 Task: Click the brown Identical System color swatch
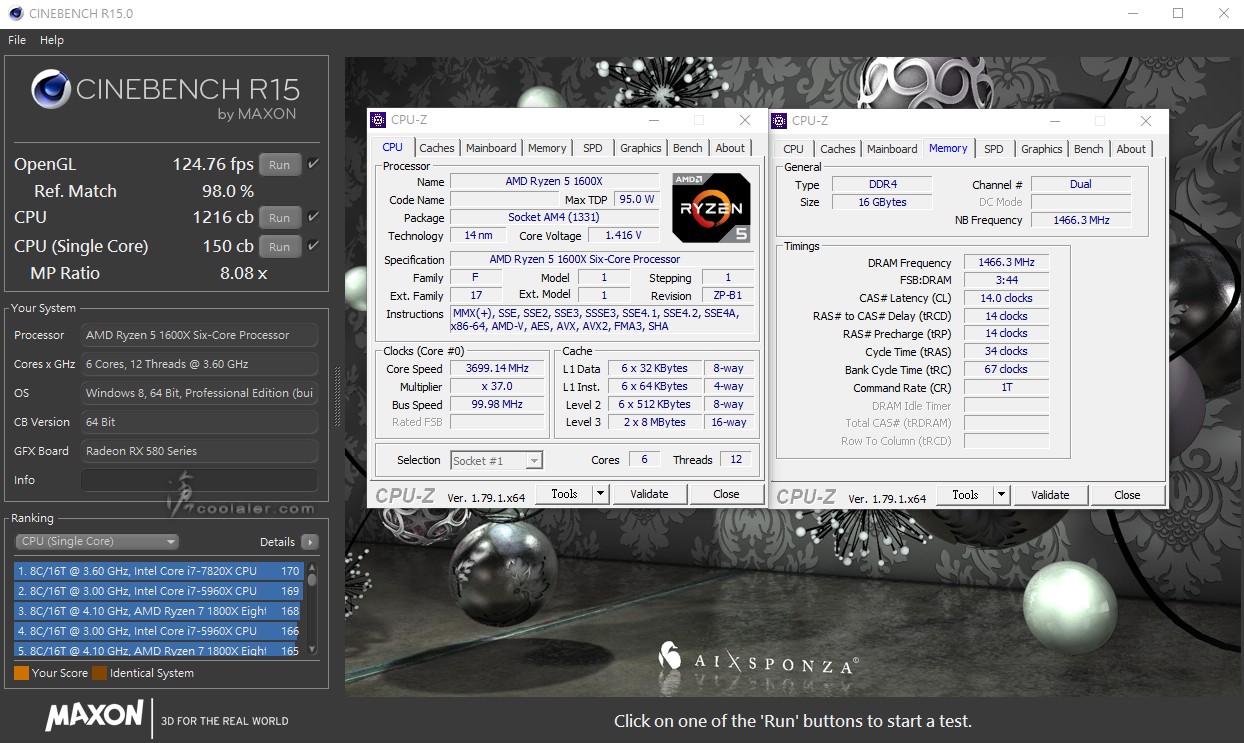pos(99,673)
